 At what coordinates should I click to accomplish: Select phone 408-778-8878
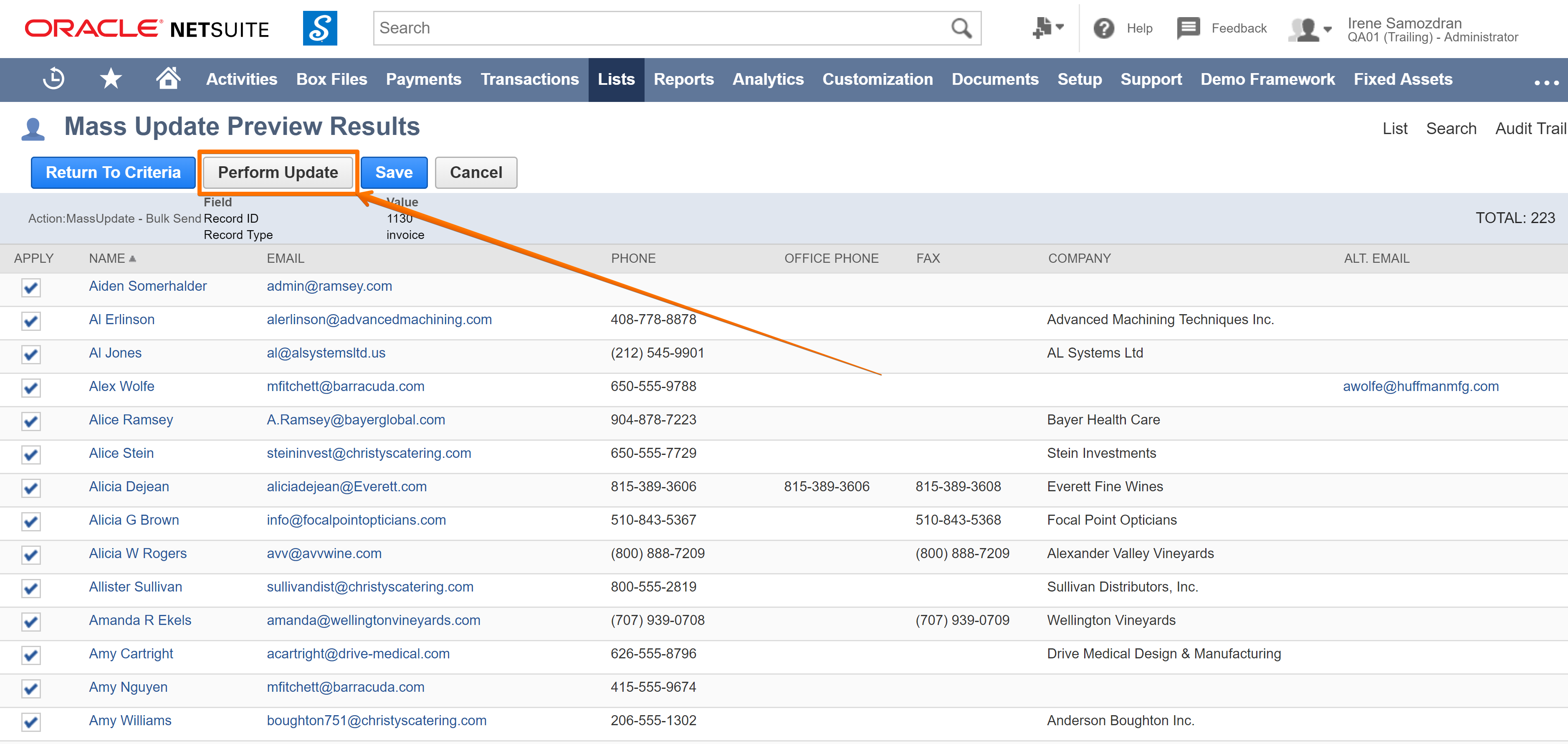[x=653, y=319]
